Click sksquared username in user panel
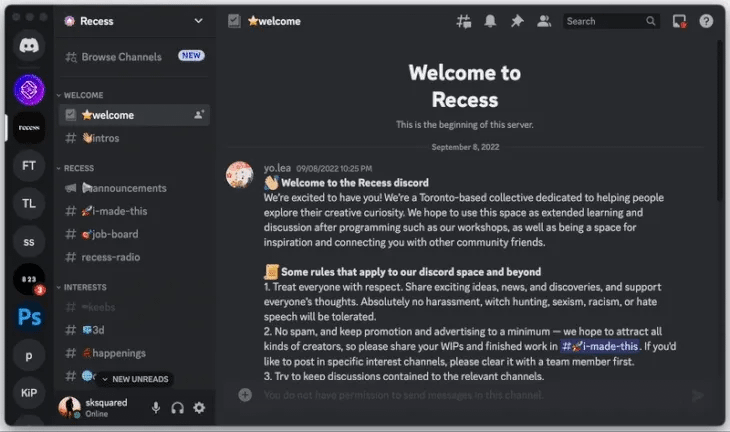Viewport: 730px width, 432px height. coord(106,402)
